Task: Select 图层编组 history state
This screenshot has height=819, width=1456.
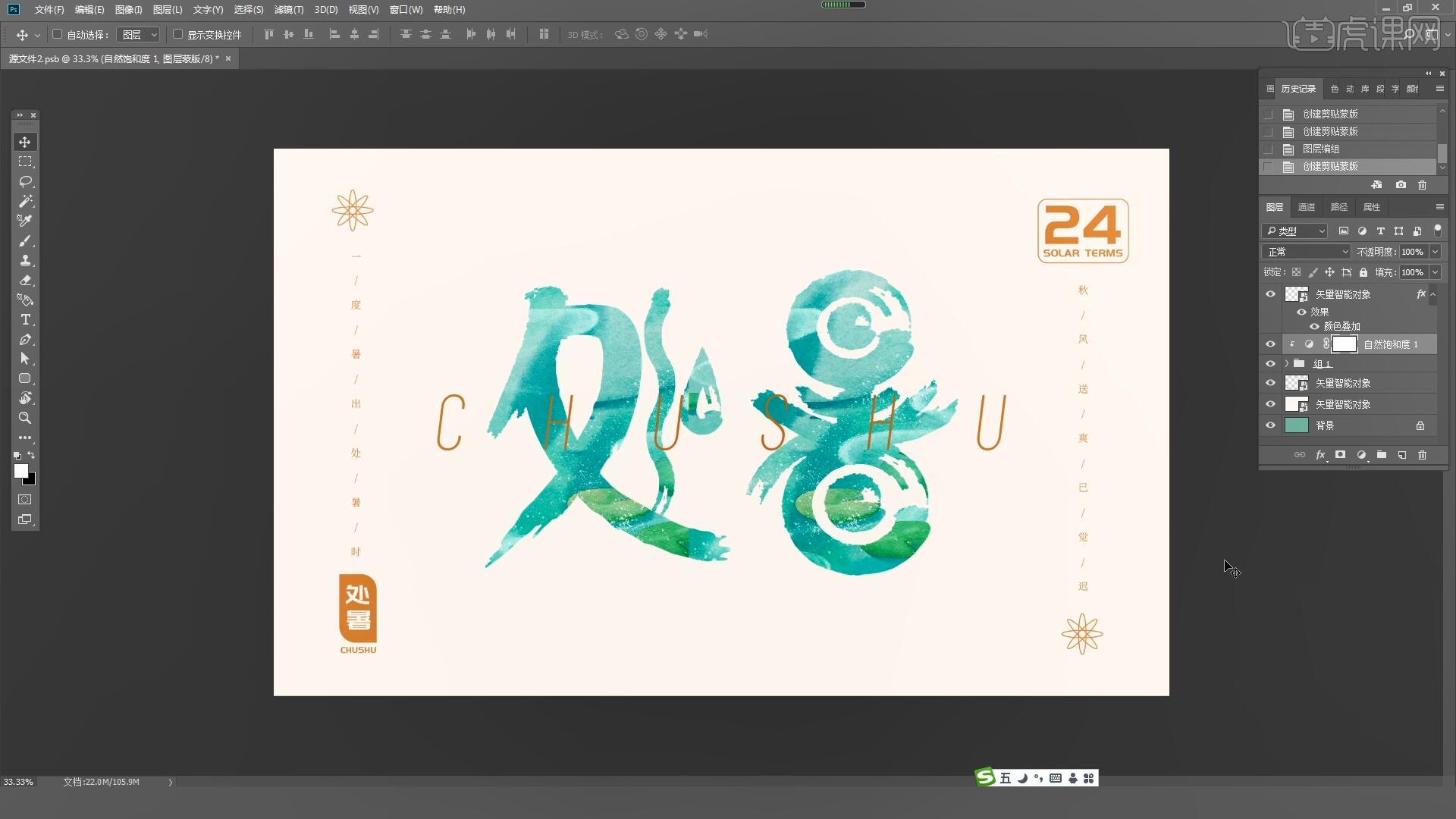Action: (x=1320, y=149)
